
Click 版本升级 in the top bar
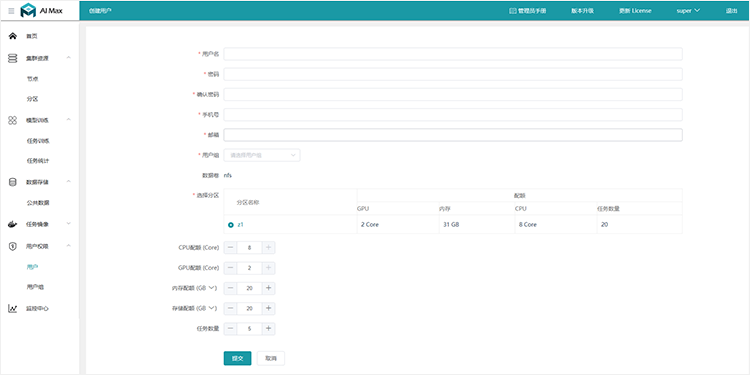(x=582, y=11)
